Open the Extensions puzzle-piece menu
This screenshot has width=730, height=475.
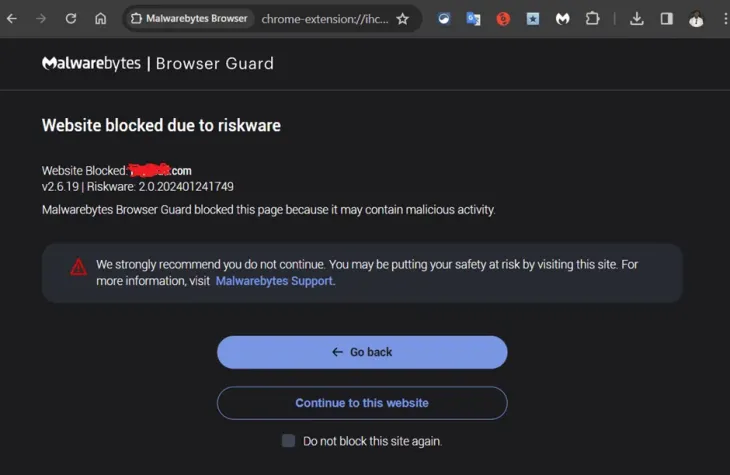coord(592,19)
